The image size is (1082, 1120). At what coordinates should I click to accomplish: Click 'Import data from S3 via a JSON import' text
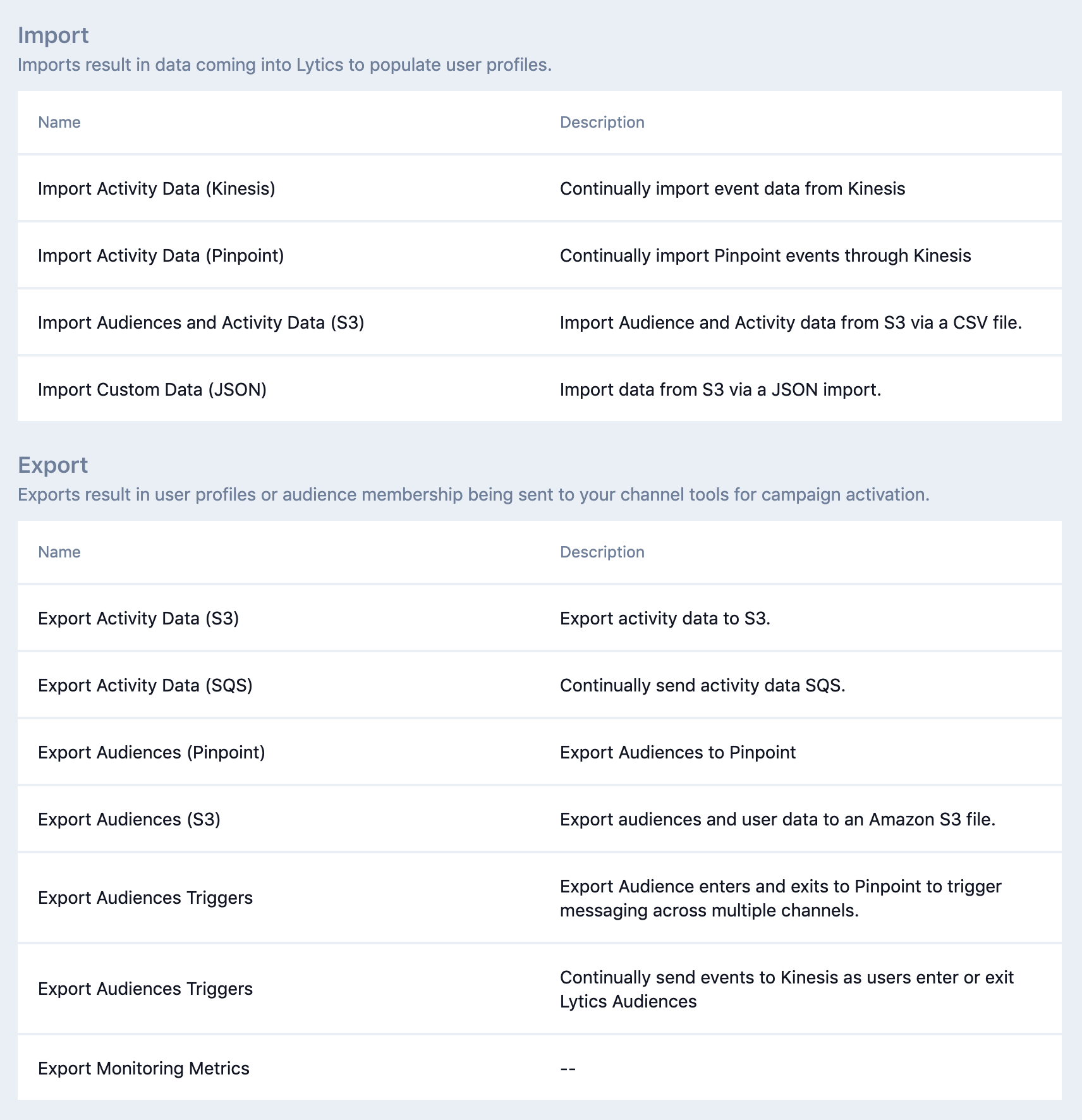pos(720,389)
